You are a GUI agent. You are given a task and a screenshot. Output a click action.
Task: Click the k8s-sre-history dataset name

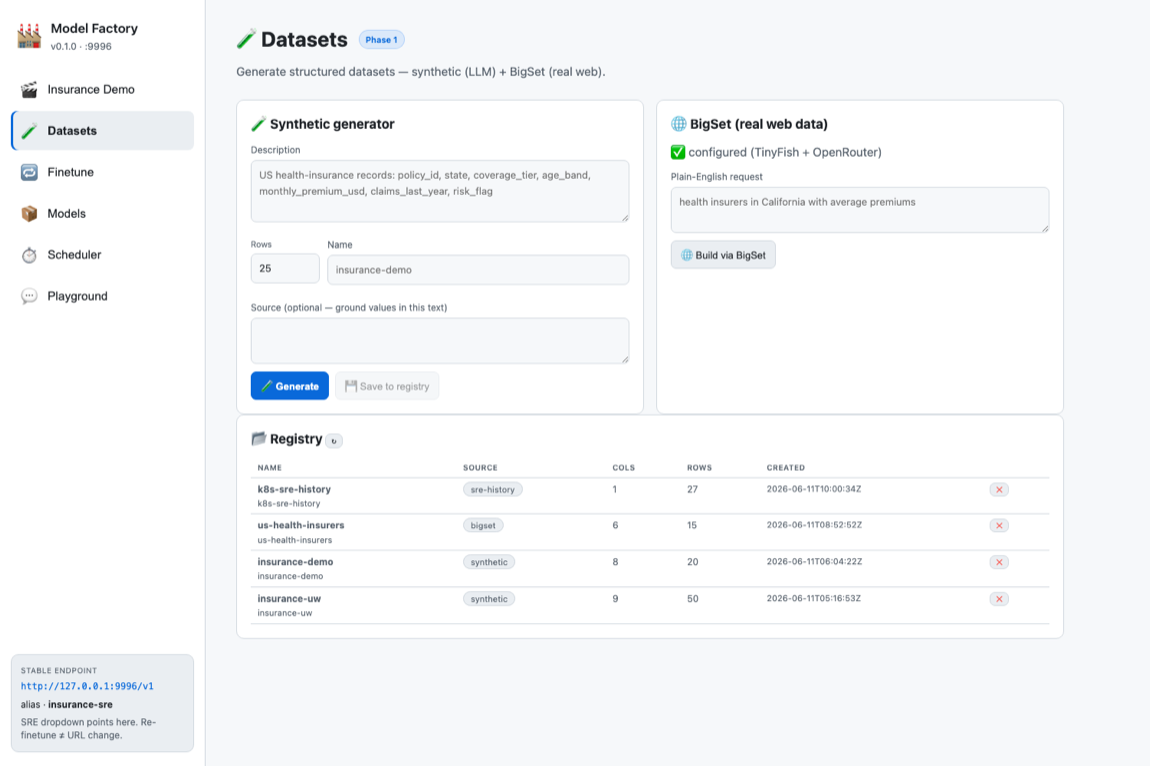coord(294,489)
